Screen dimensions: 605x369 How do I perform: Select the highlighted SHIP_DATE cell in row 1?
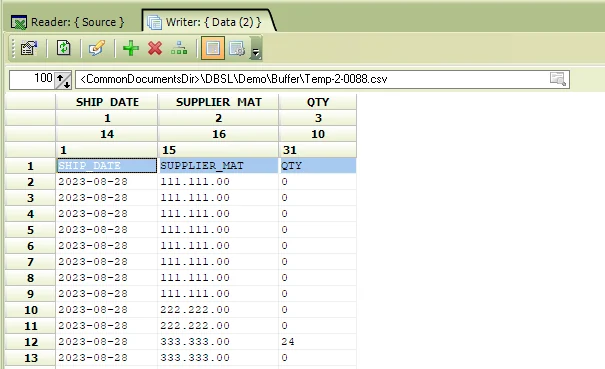tap(107, 166)
